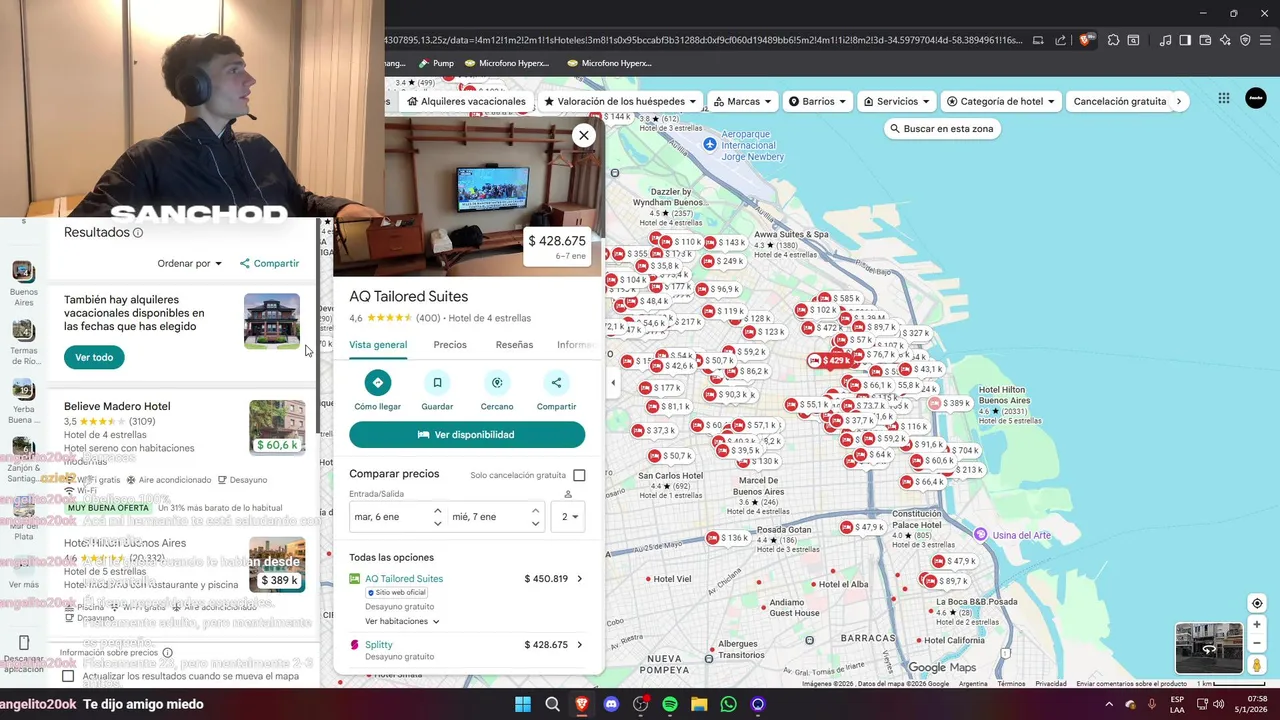Viewport: 1280px width, 720px height.
Task: Open Valoración de los huéspedes dropdown
Action: pyautogui.click(x=620, y=101)
